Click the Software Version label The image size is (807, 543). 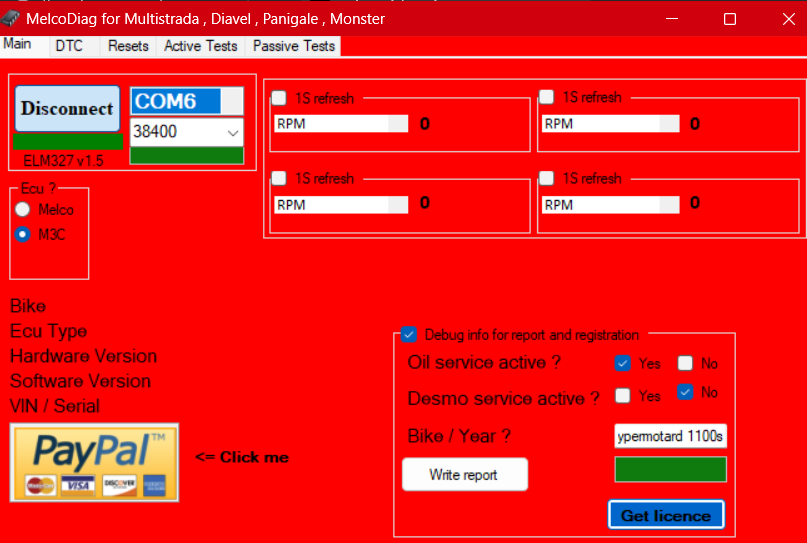(80, 381)
